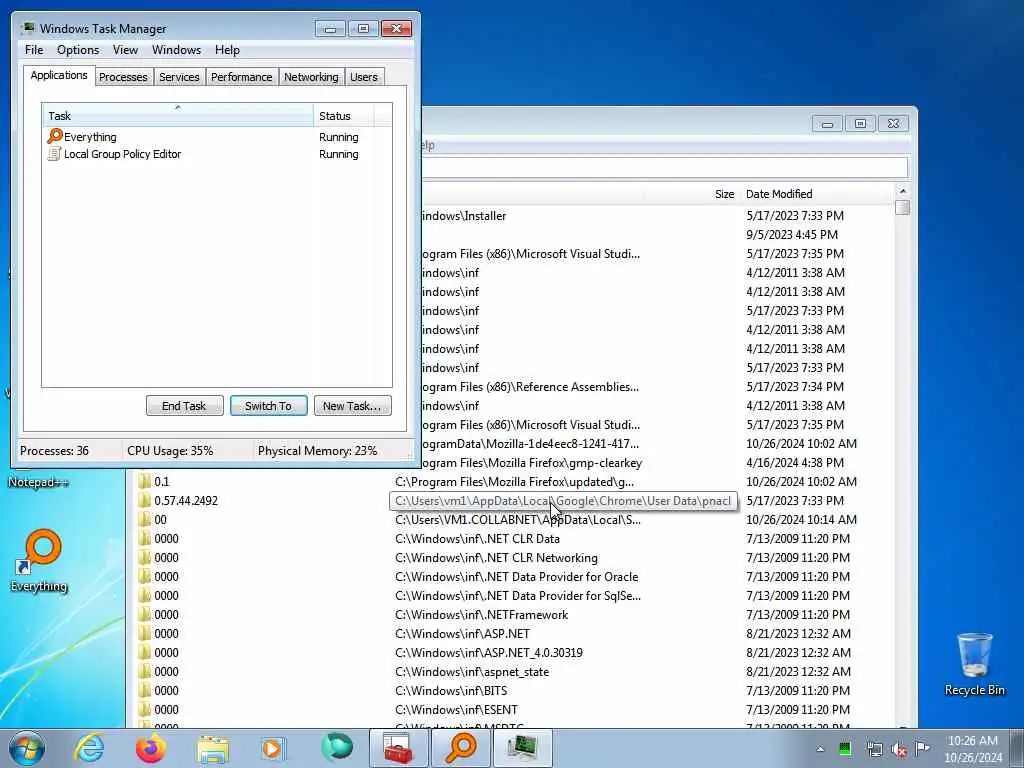Click the Windows\Installer path row
This screenshot has width=1024, height=768.
[x=464, y=216]
